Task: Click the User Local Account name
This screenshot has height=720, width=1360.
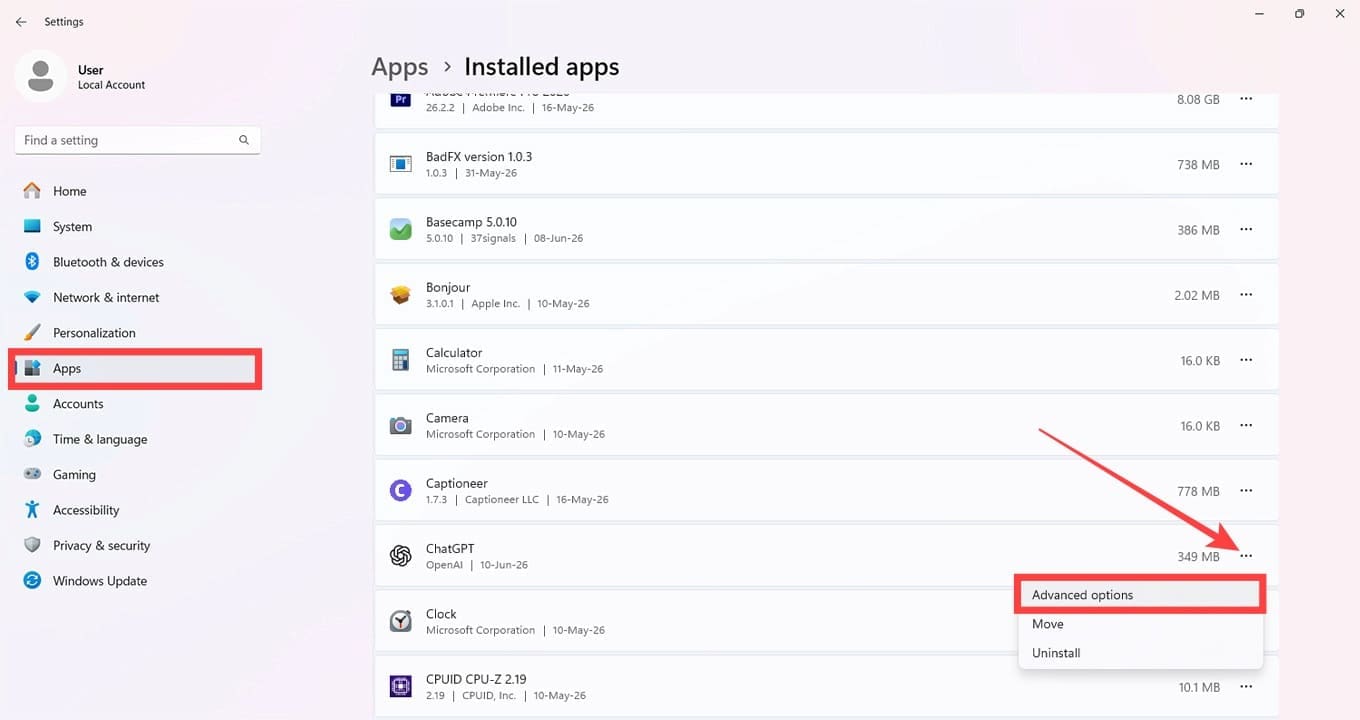Action: [x=111, y=77]
